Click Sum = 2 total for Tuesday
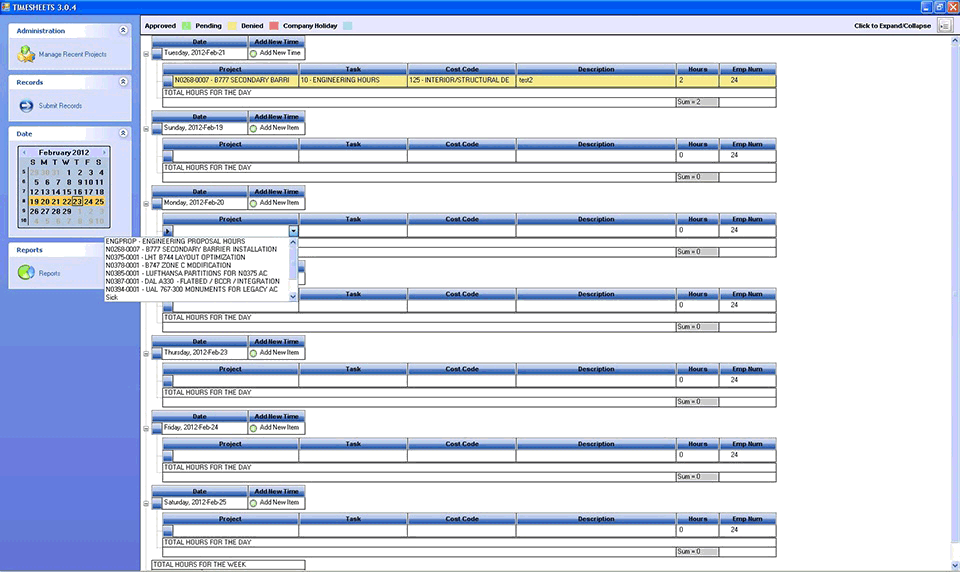Screen dimensions: 960x572 [697, 102]
